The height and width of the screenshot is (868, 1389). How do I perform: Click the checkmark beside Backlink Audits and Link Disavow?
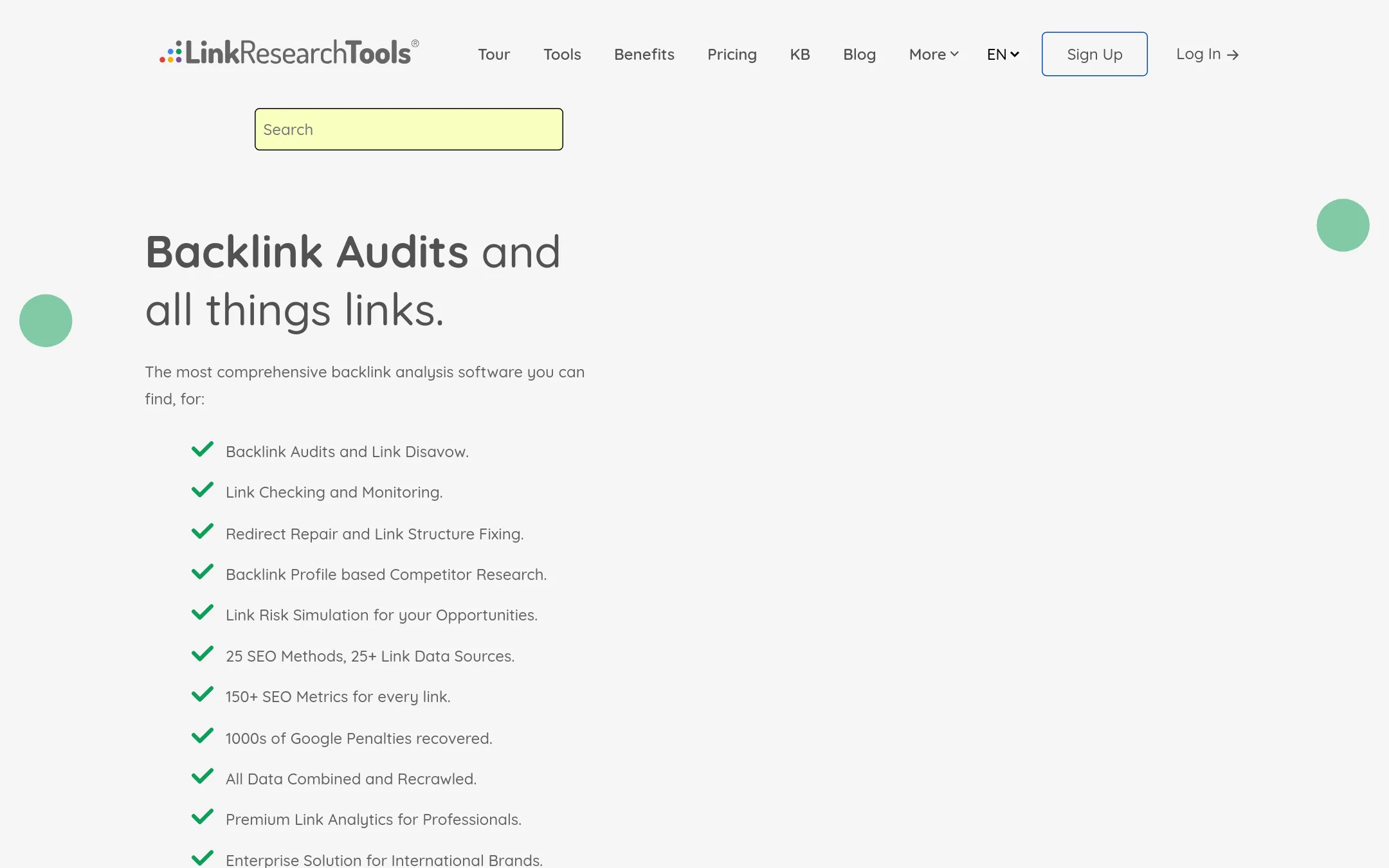[203, 449]
